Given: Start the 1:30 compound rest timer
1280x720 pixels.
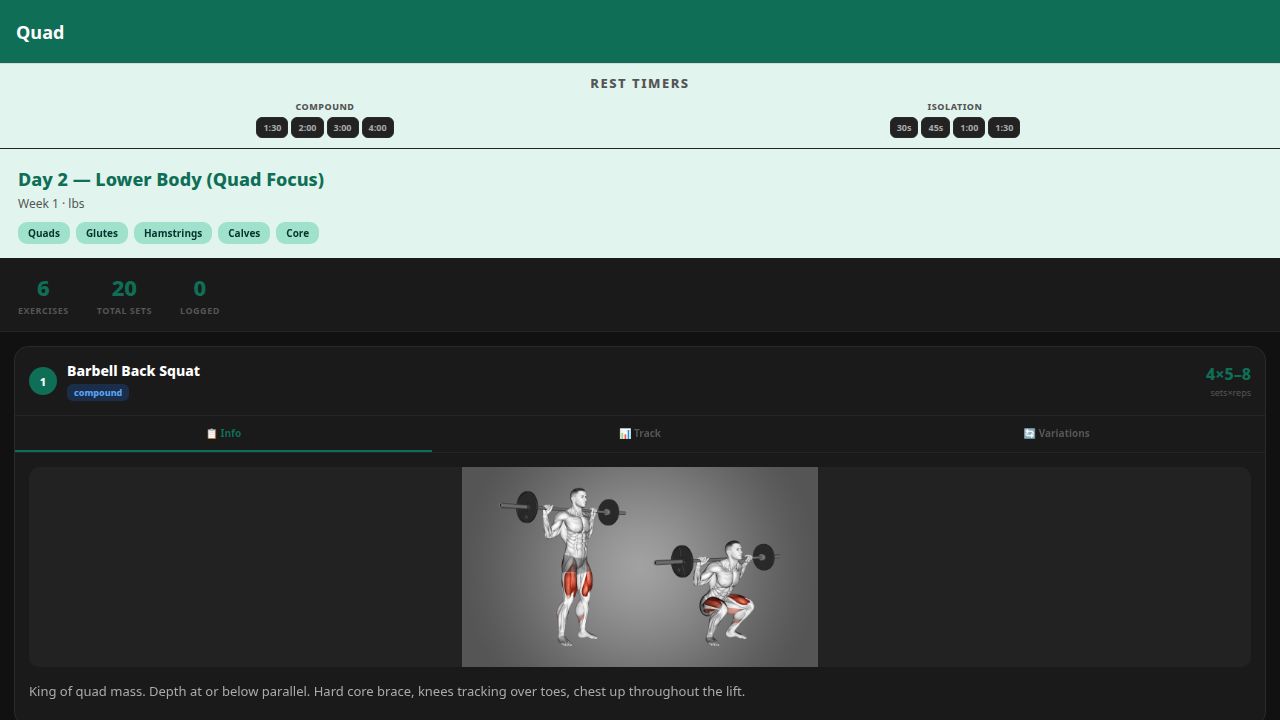Looking at the screenshot, I should 272,128.
